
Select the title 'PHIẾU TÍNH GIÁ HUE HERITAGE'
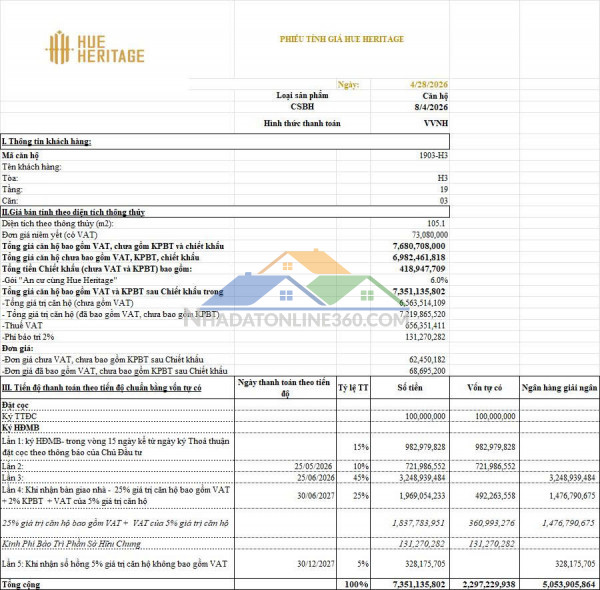pyautogui.click(x=342, y=39)
